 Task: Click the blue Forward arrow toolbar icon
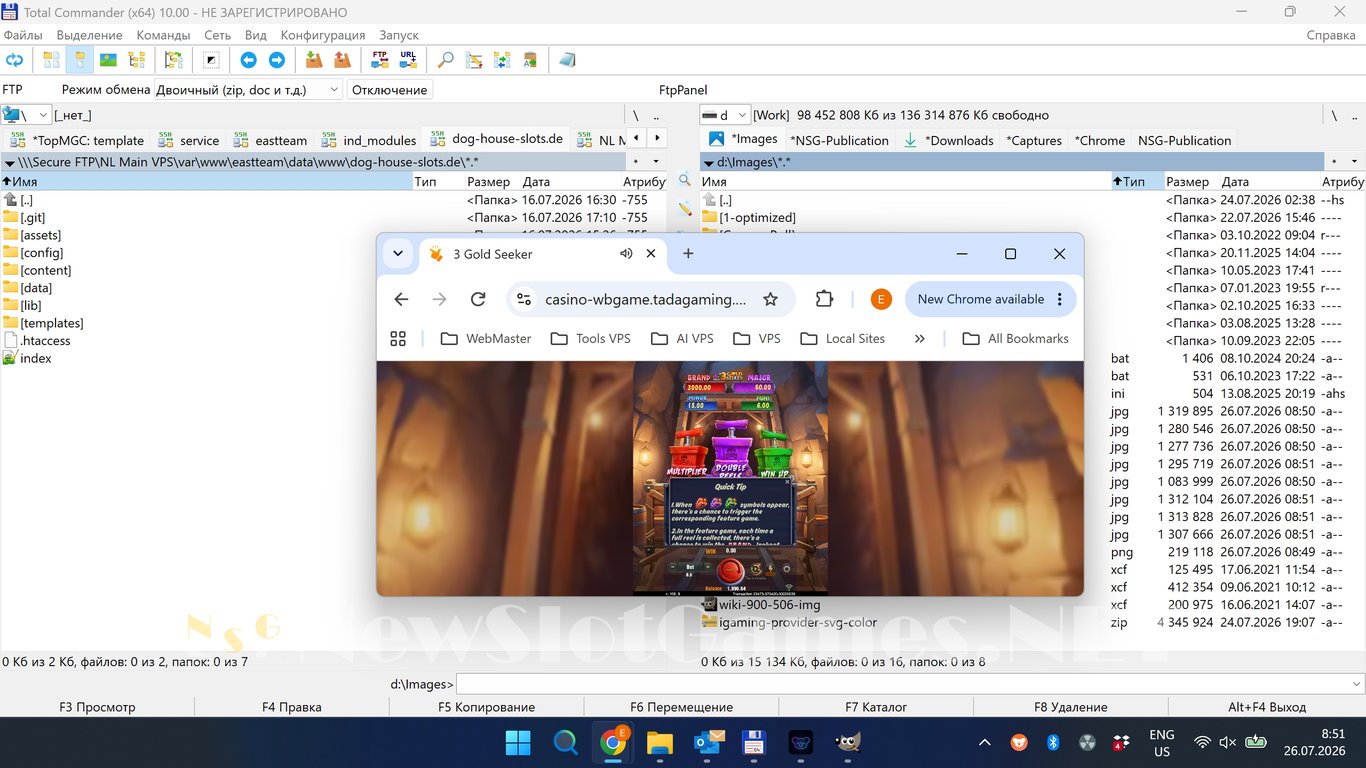coord(277,60)
